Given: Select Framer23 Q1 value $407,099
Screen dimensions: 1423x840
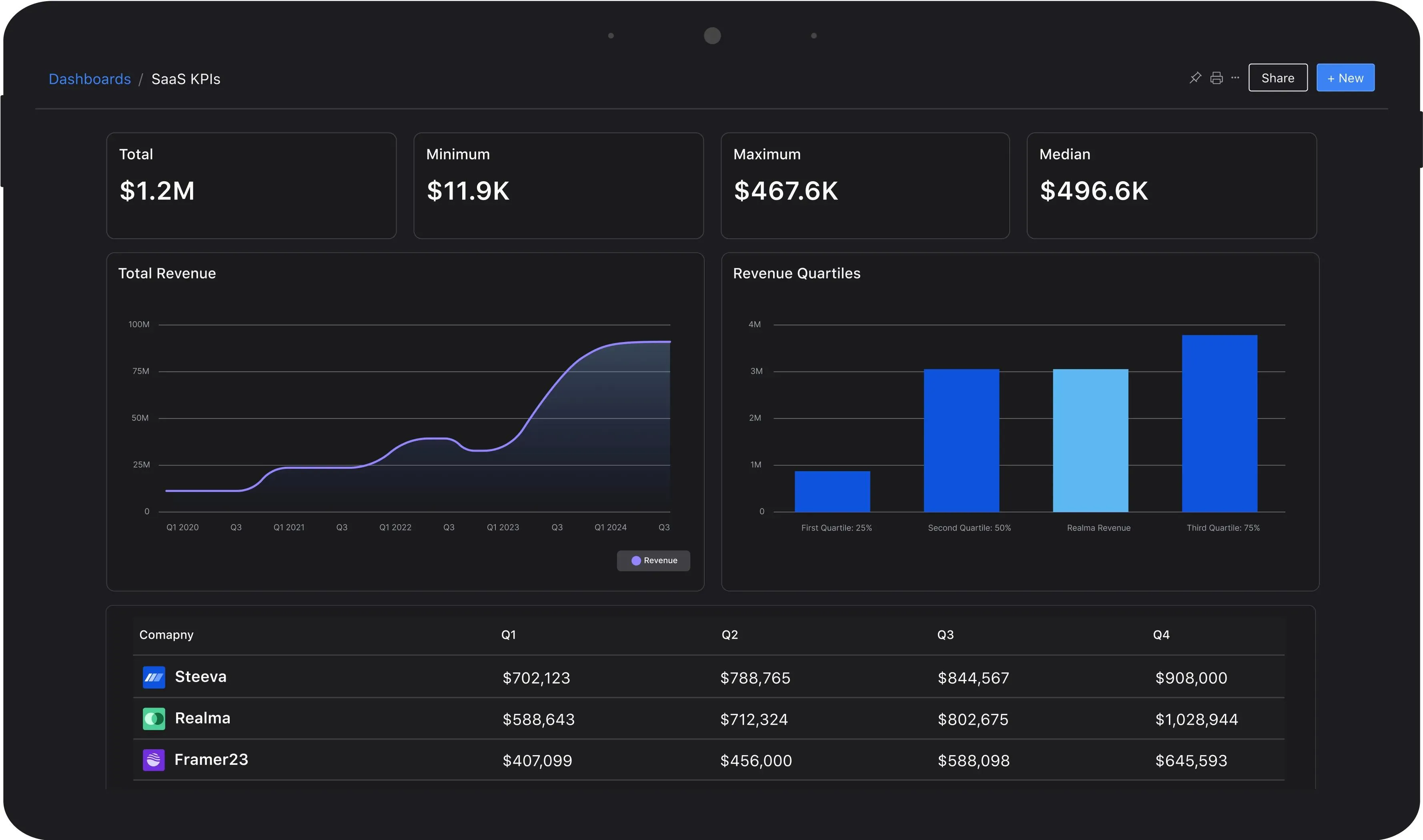Looking at the screenshot, I should 537,761.
